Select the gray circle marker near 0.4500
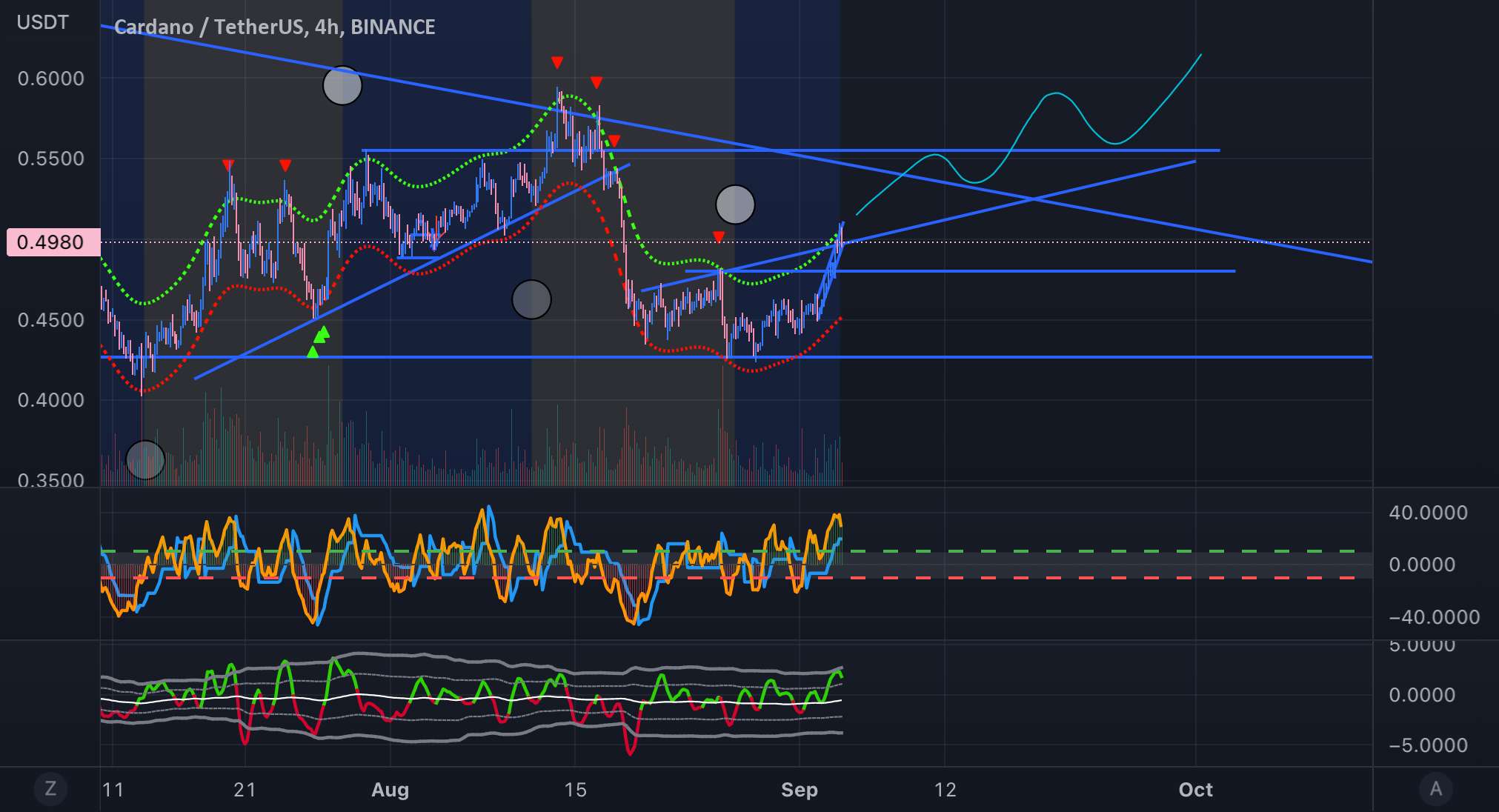Screen dimensions: 1499x812 [531, 299]
